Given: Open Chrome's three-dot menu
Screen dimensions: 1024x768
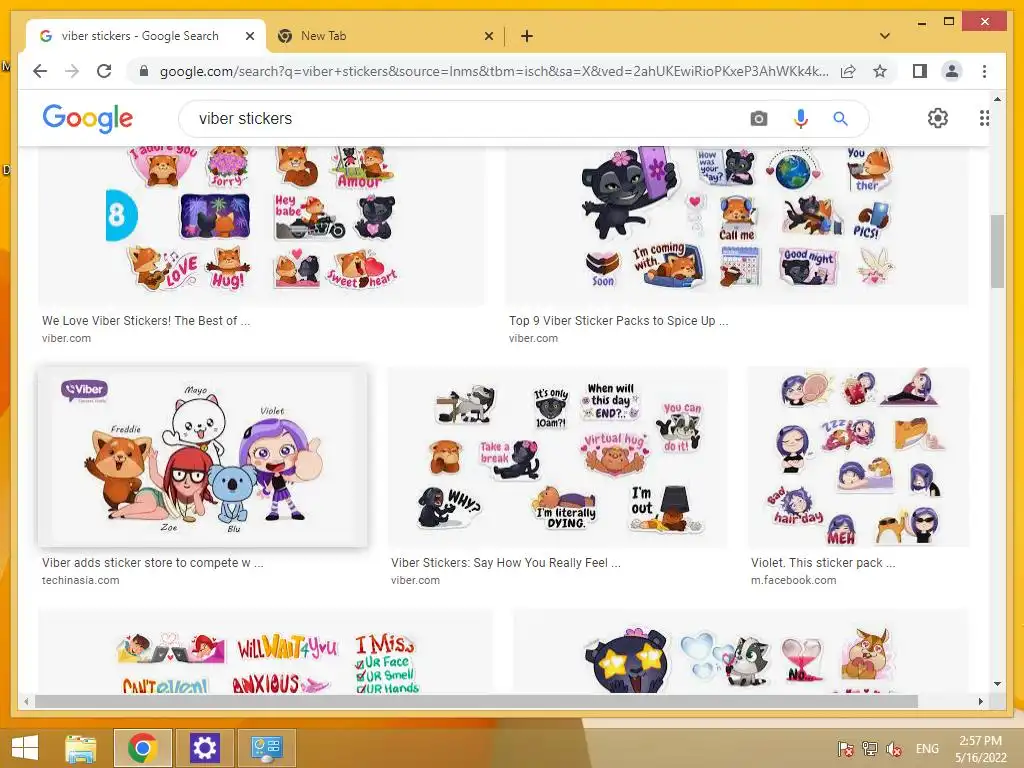Looking at the screenshot, I should [984, 71].
